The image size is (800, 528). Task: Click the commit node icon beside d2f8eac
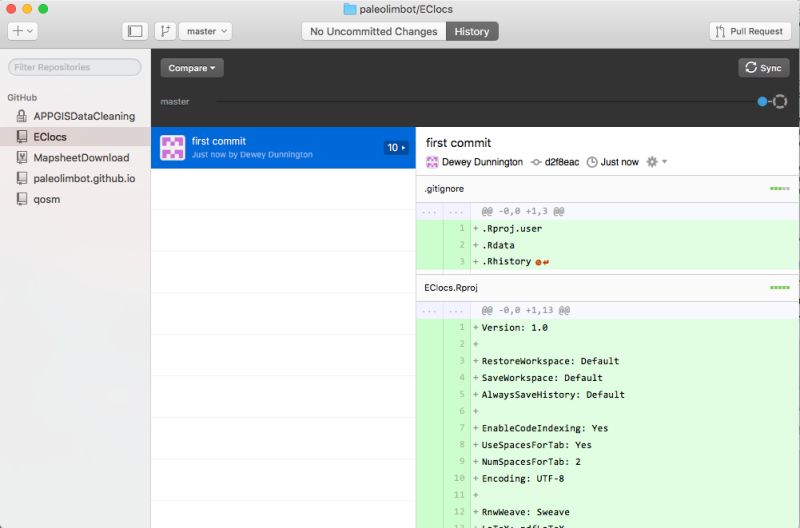(536, 162)
